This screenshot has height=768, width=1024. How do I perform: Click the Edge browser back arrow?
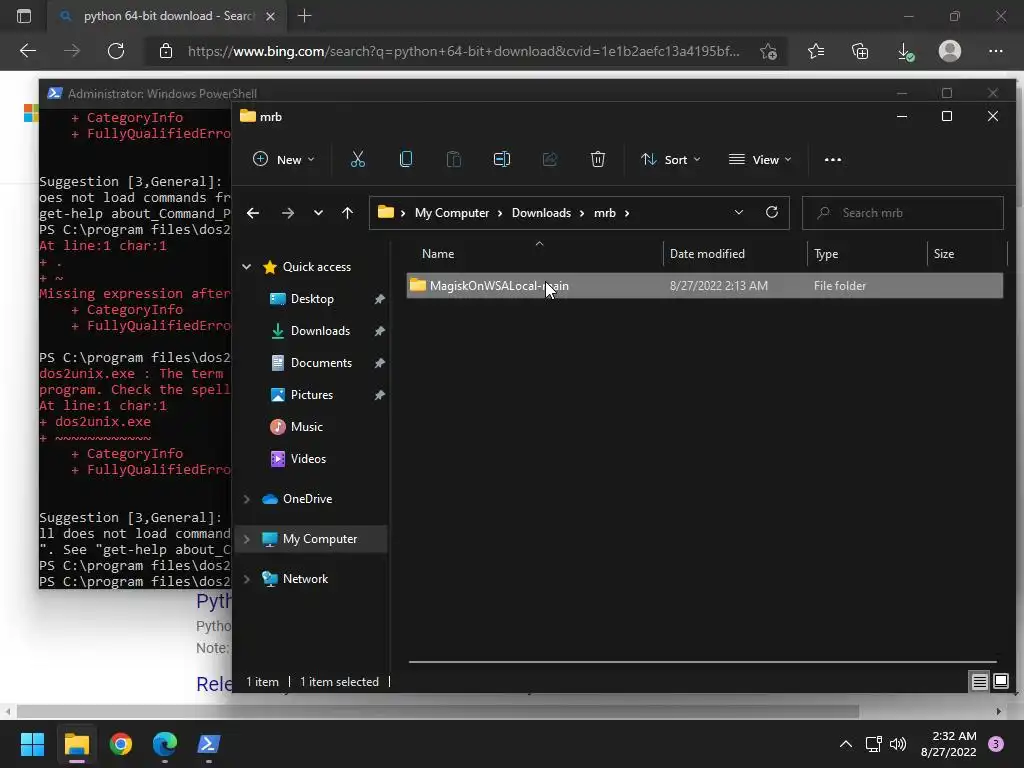pyautogui.click(x=28, y=51)
